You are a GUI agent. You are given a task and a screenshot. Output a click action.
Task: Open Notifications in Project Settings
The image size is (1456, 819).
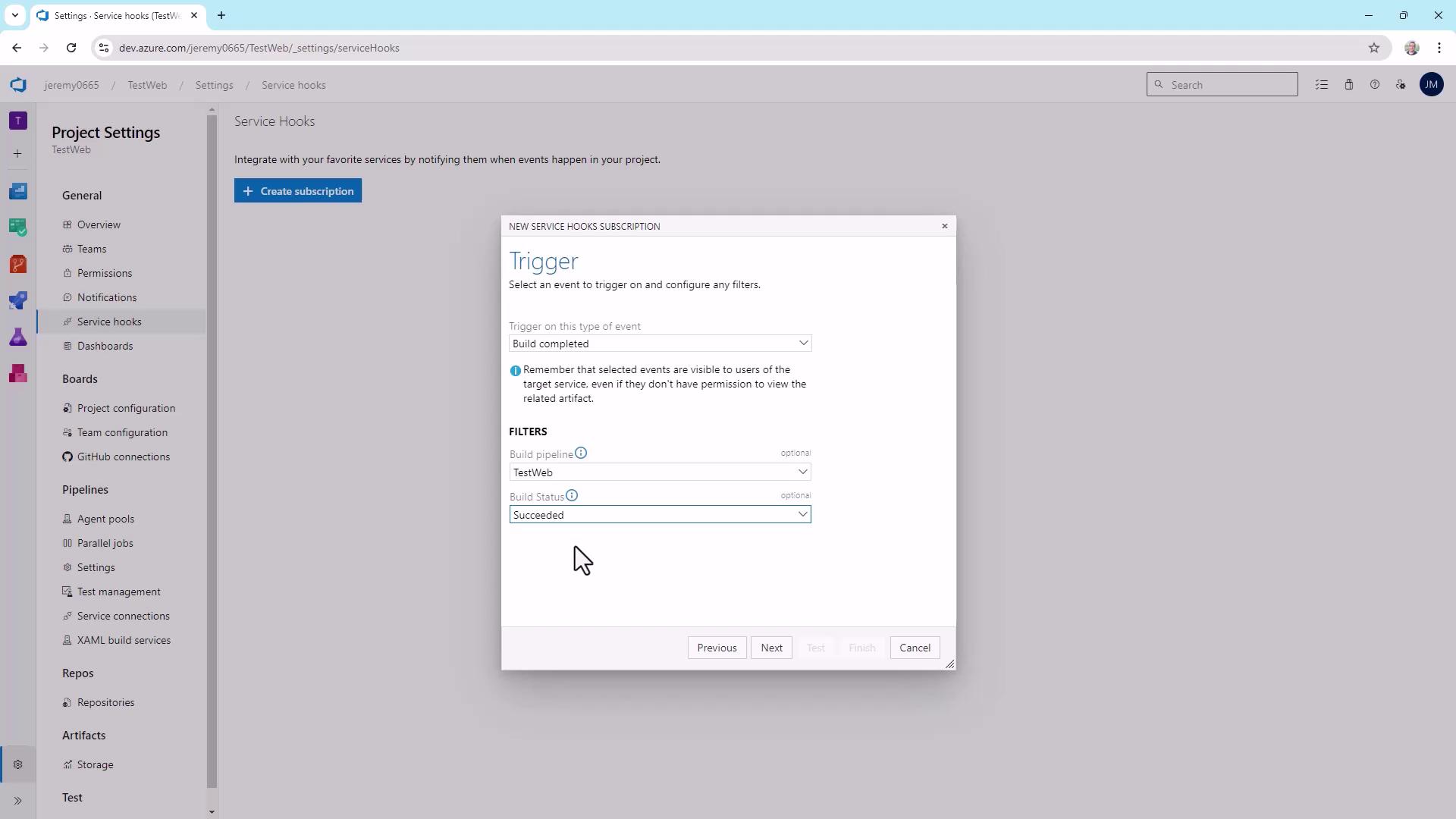107,297
